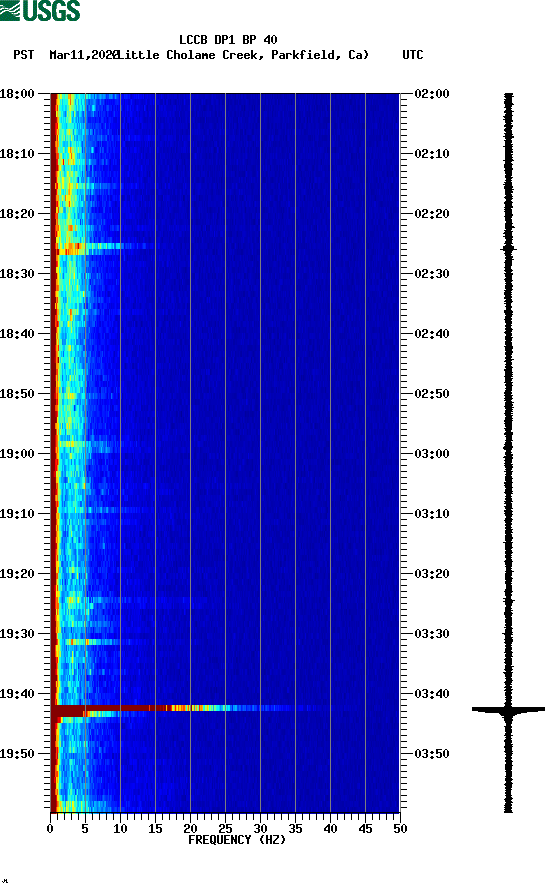
Task: Click the 20 Hz frequency axis label
Action: click(191, 829)
